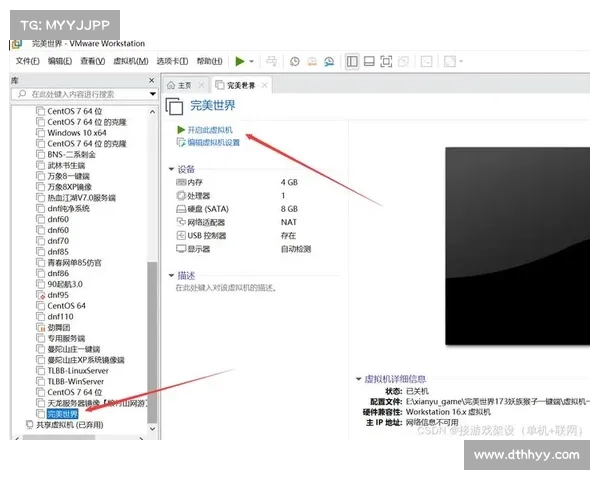Click the 处理器 processor device icon
Viewport: 600px width, 480px height.
pyautogui.click(x=181, y=196)
